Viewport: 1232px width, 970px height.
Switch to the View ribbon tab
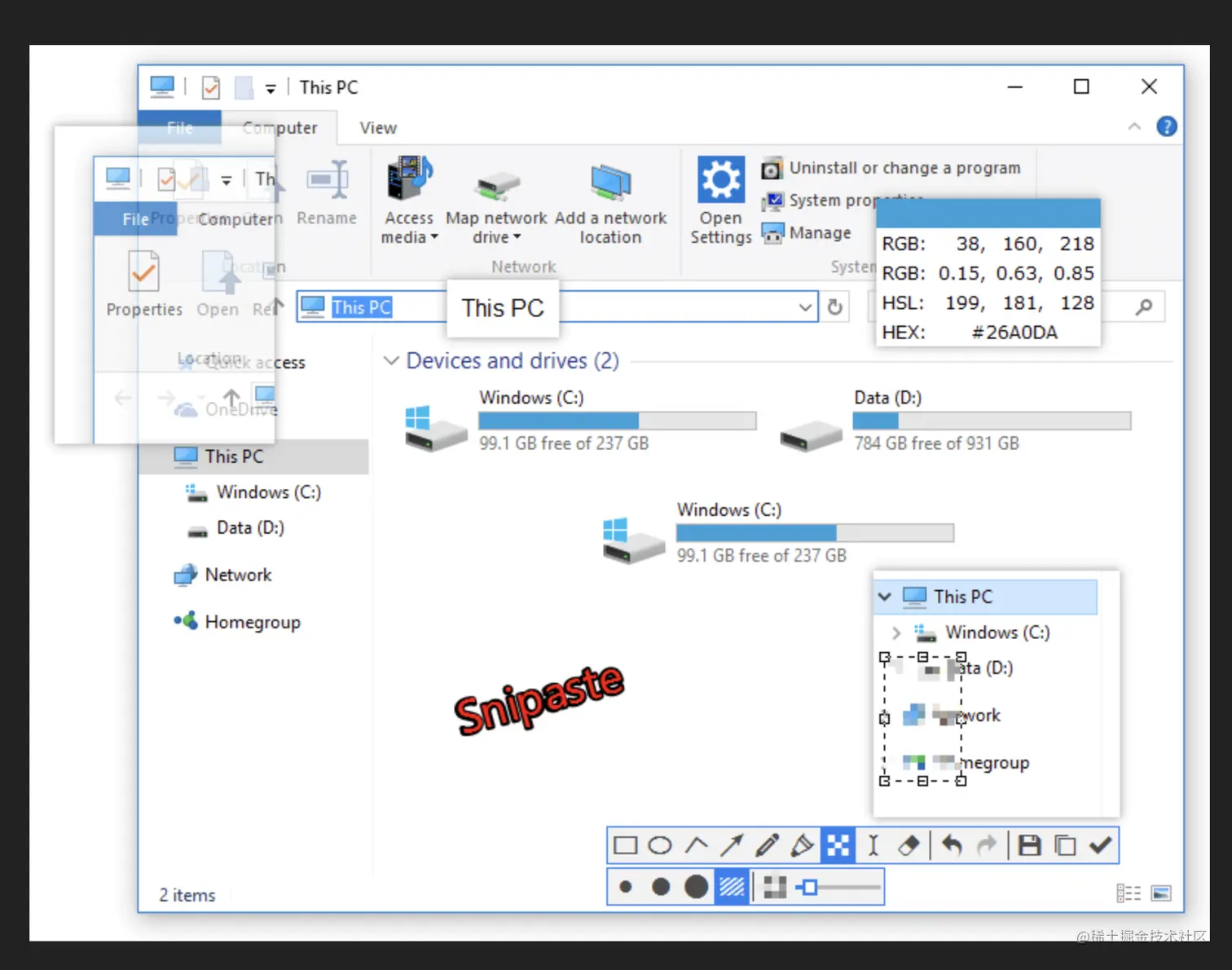coord(378,128)
